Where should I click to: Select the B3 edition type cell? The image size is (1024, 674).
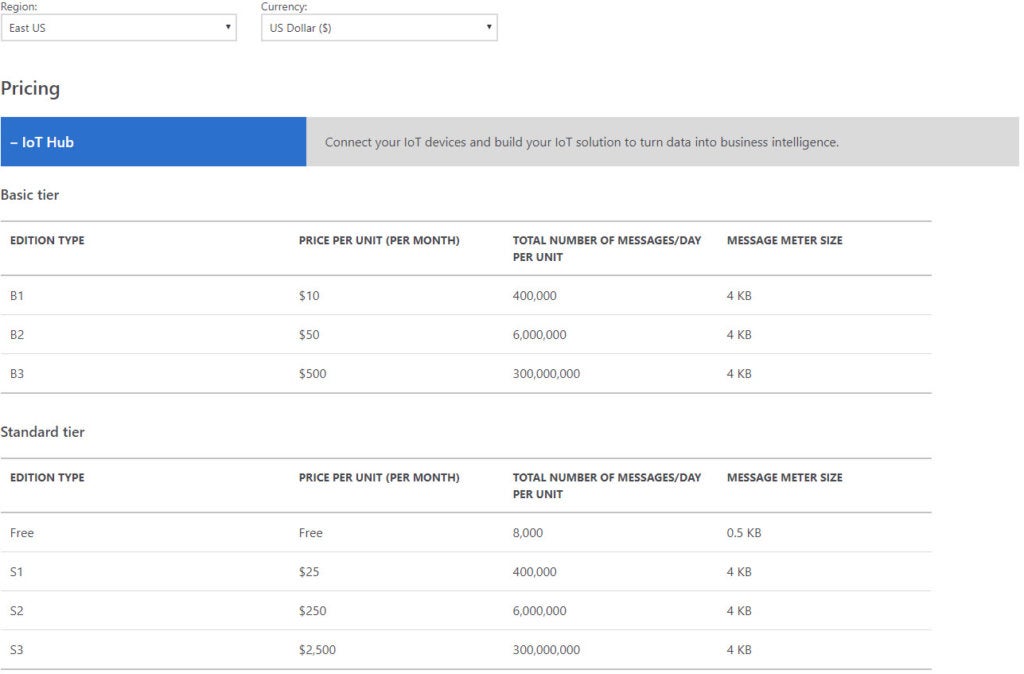click(17, 374)
